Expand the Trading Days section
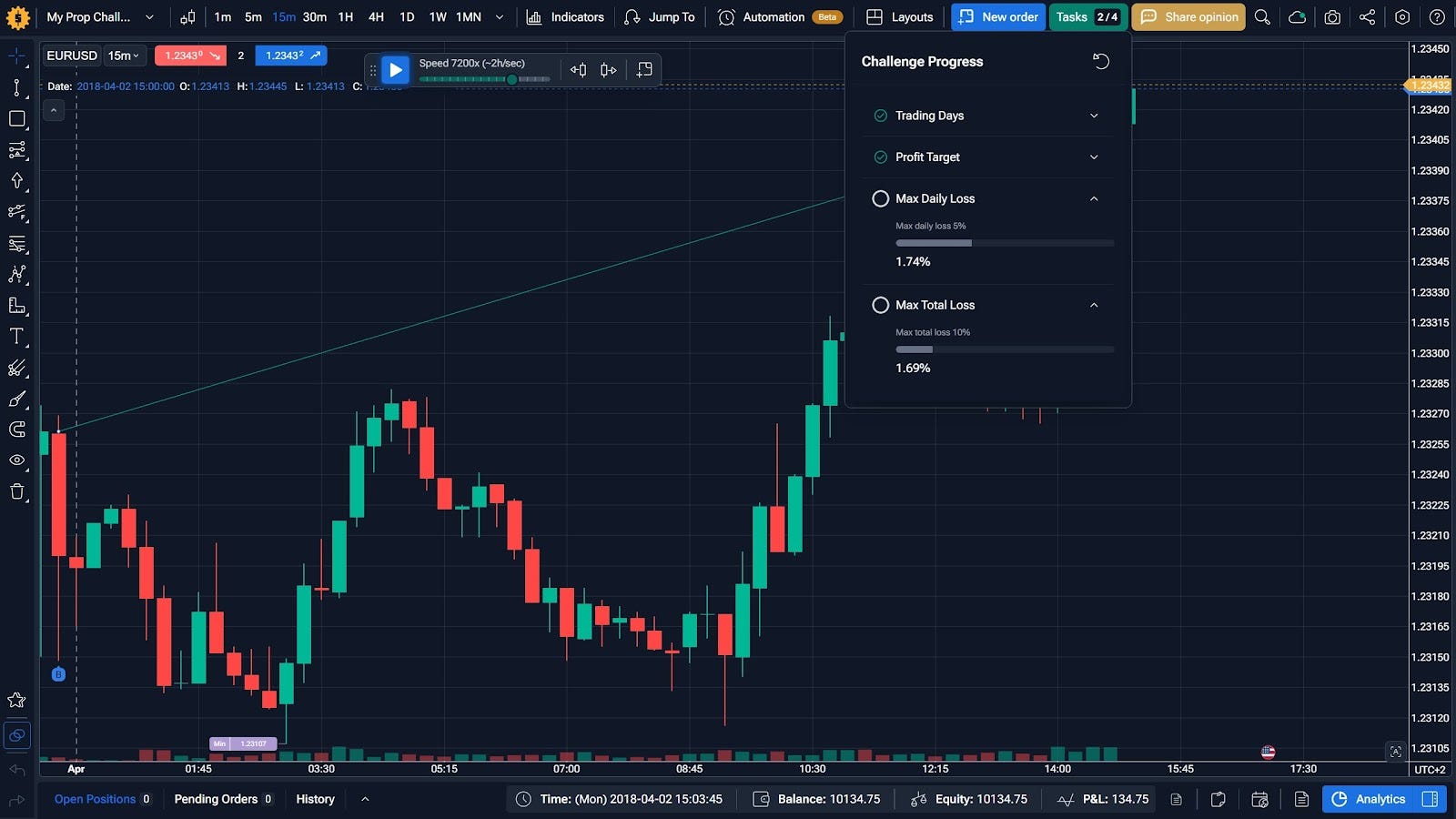The height and width of the screenshot is (819, 1456). 1094,116
